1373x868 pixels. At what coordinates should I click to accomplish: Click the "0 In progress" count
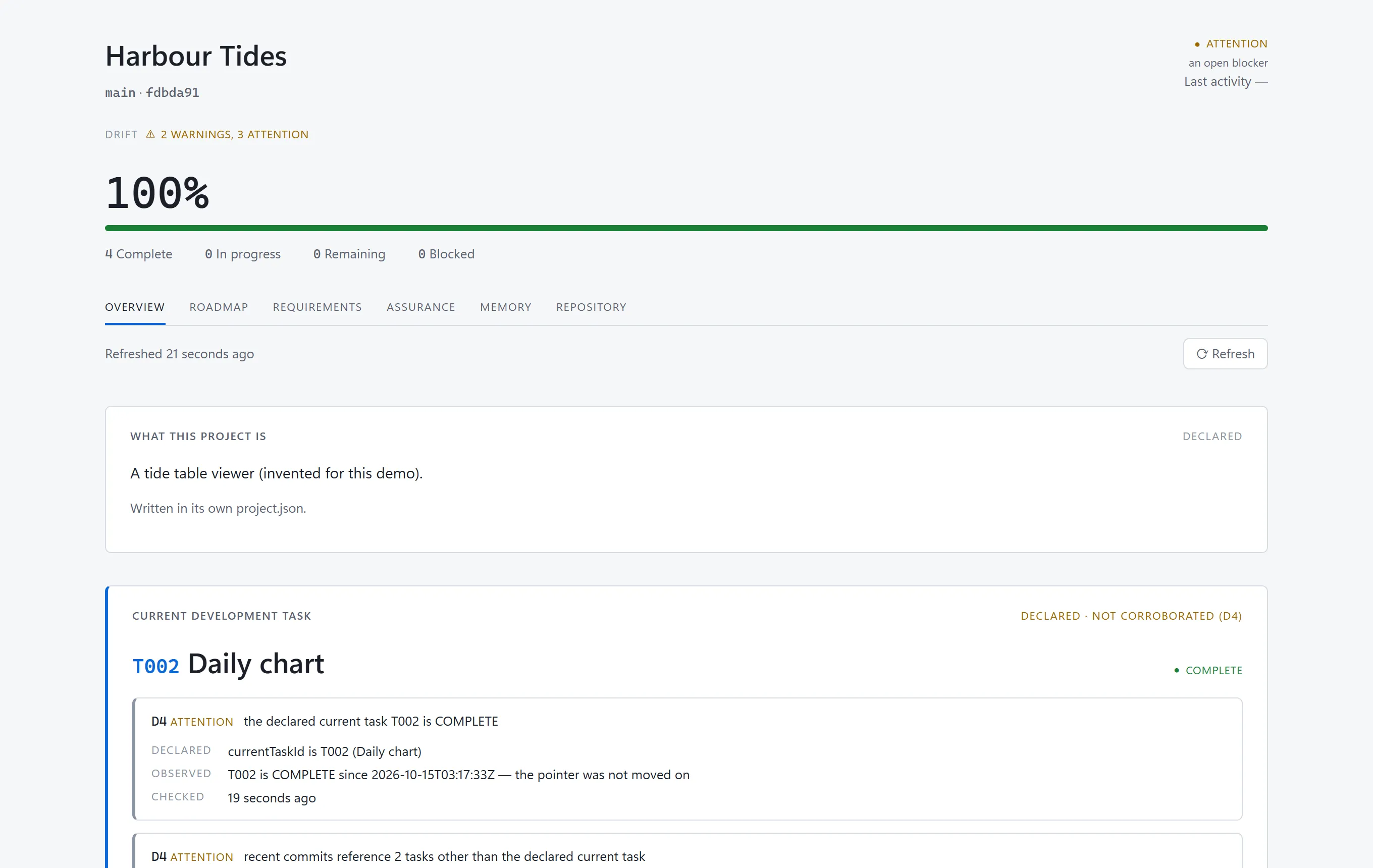coord(243,254)
